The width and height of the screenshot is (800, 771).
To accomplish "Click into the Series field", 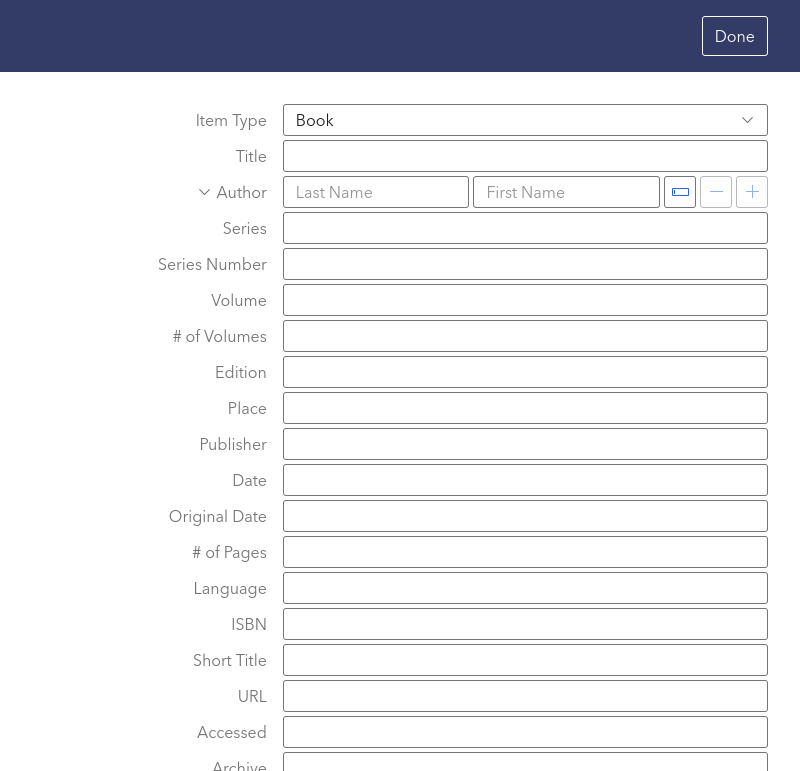I will point(525,228).
